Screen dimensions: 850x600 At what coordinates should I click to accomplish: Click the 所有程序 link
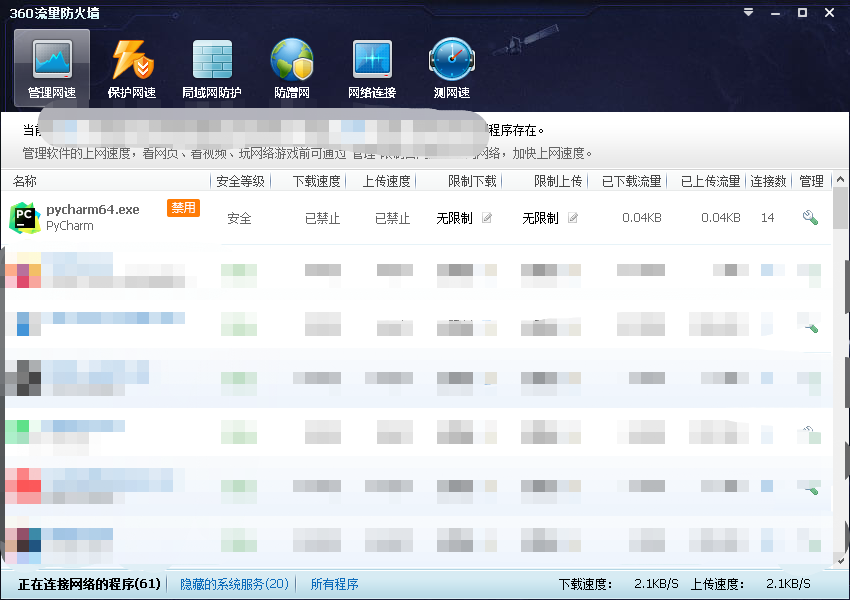click(334, 584)
